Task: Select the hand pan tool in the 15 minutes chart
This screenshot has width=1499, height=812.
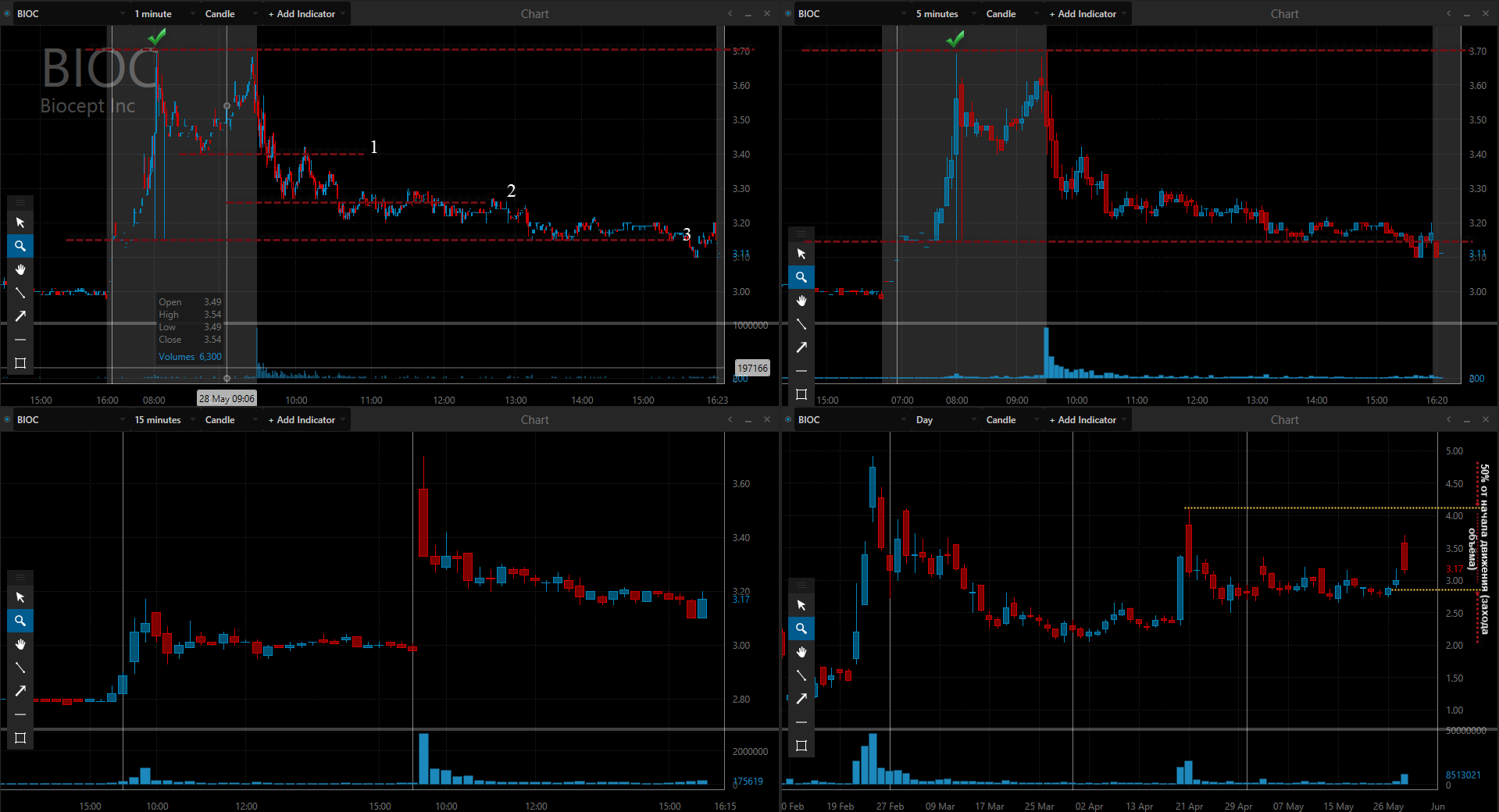Action: pos(20,644)
